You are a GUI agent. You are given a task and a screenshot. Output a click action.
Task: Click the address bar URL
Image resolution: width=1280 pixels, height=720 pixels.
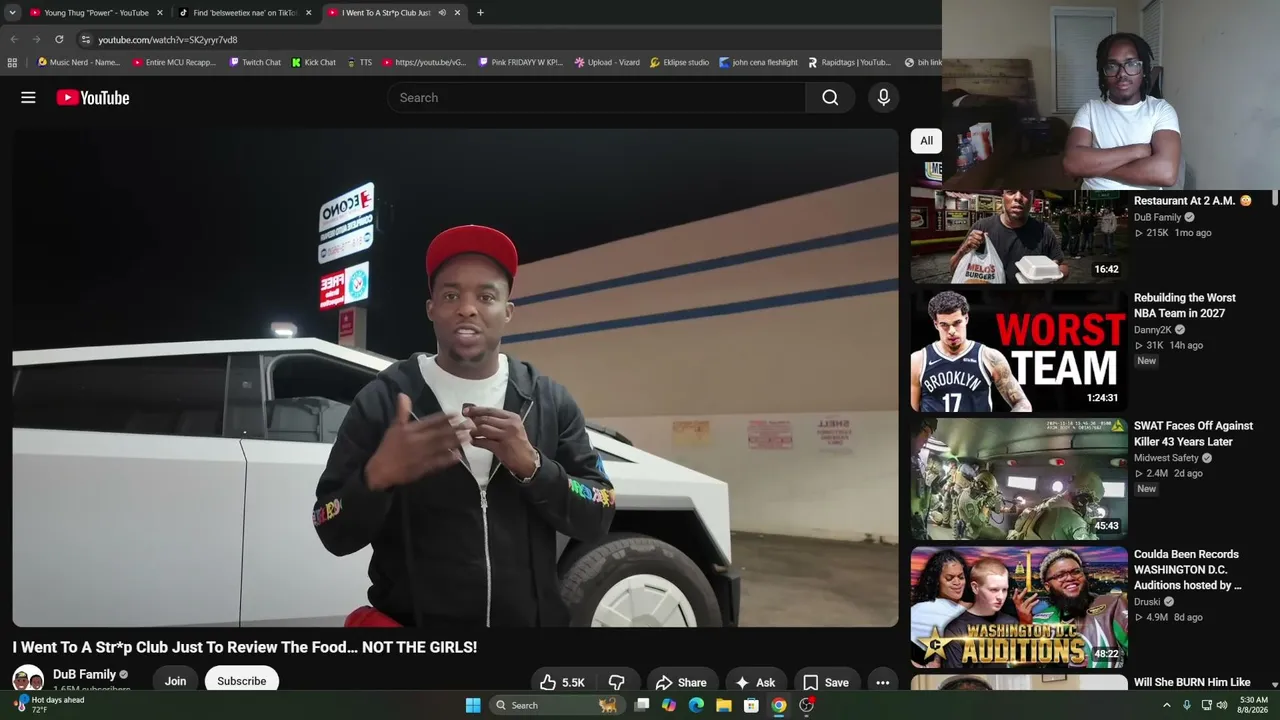[x=168, y=40]
